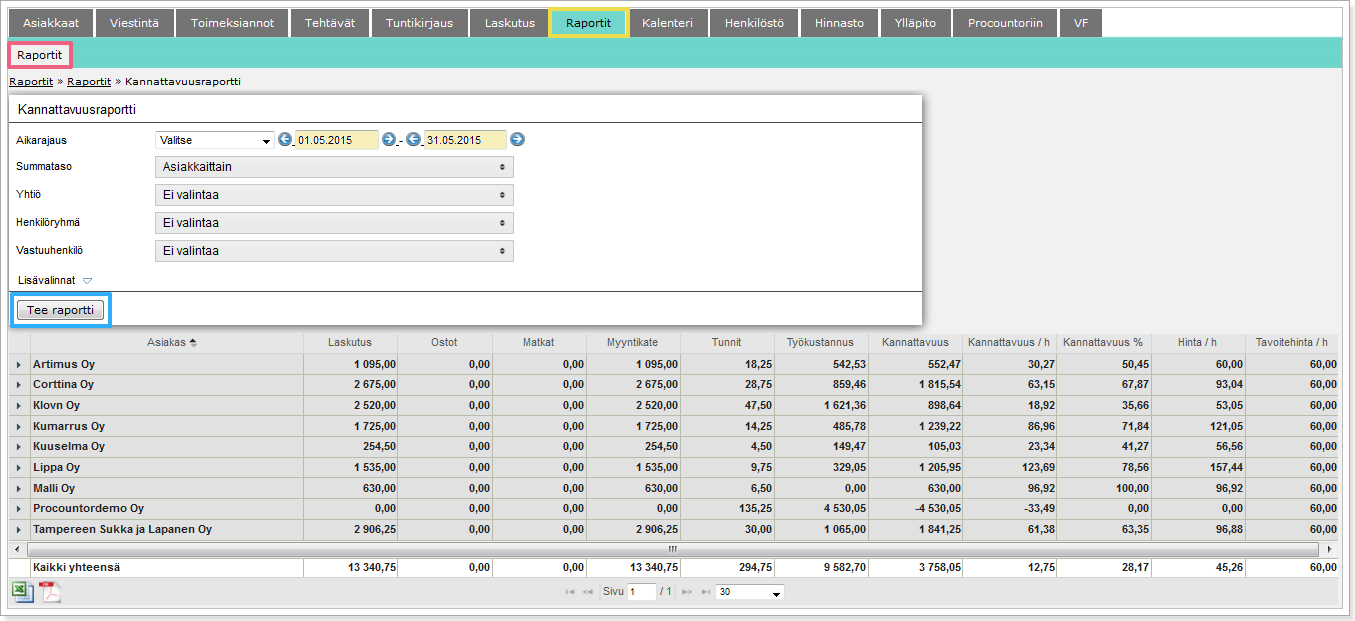This screenshot has width=1355, height=621.
Task: Click the Kannattavuus % column header
Action: [x=1103, y=342]
